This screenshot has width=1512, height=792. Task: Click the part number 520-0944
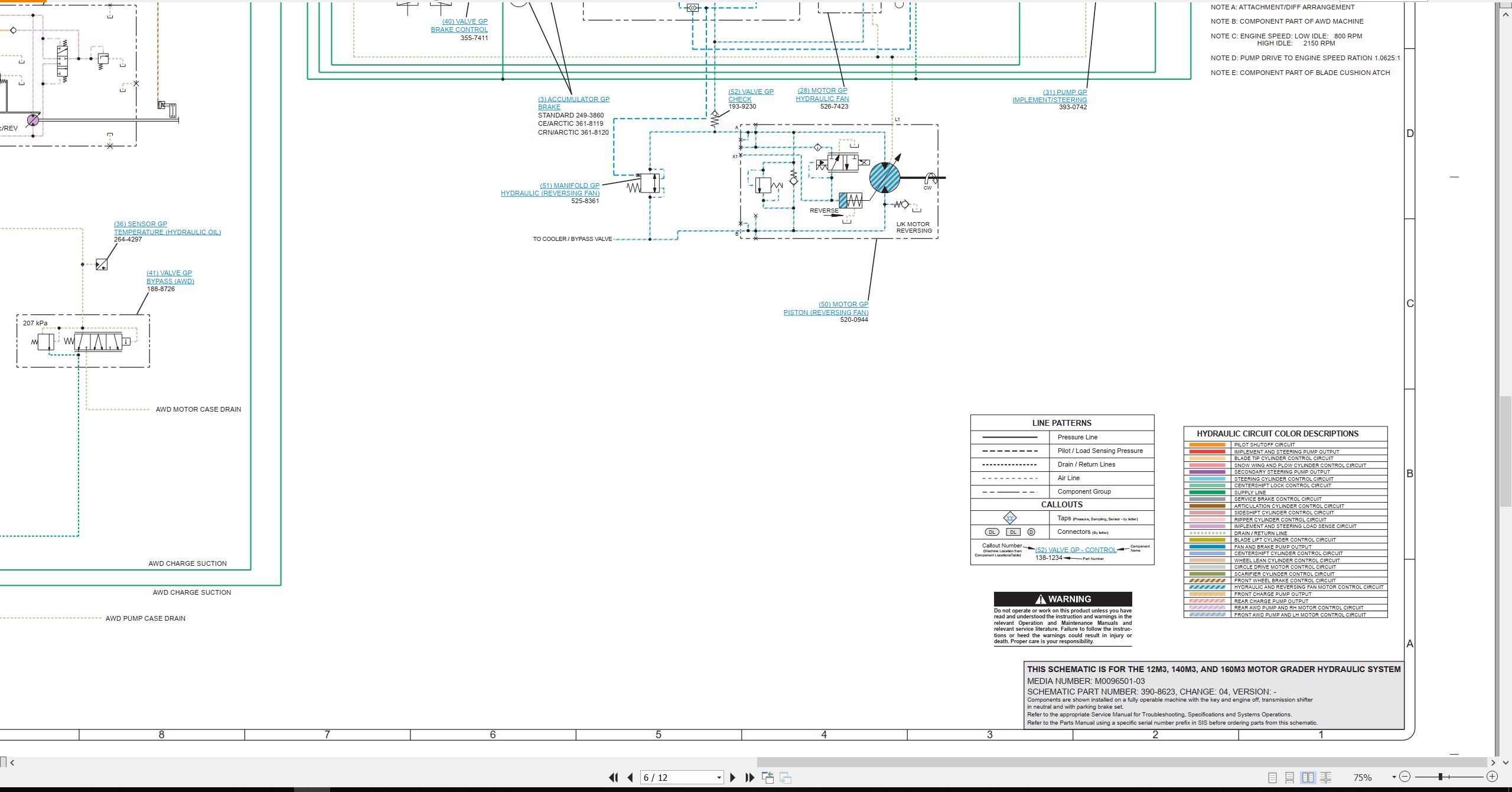point(854,320)
